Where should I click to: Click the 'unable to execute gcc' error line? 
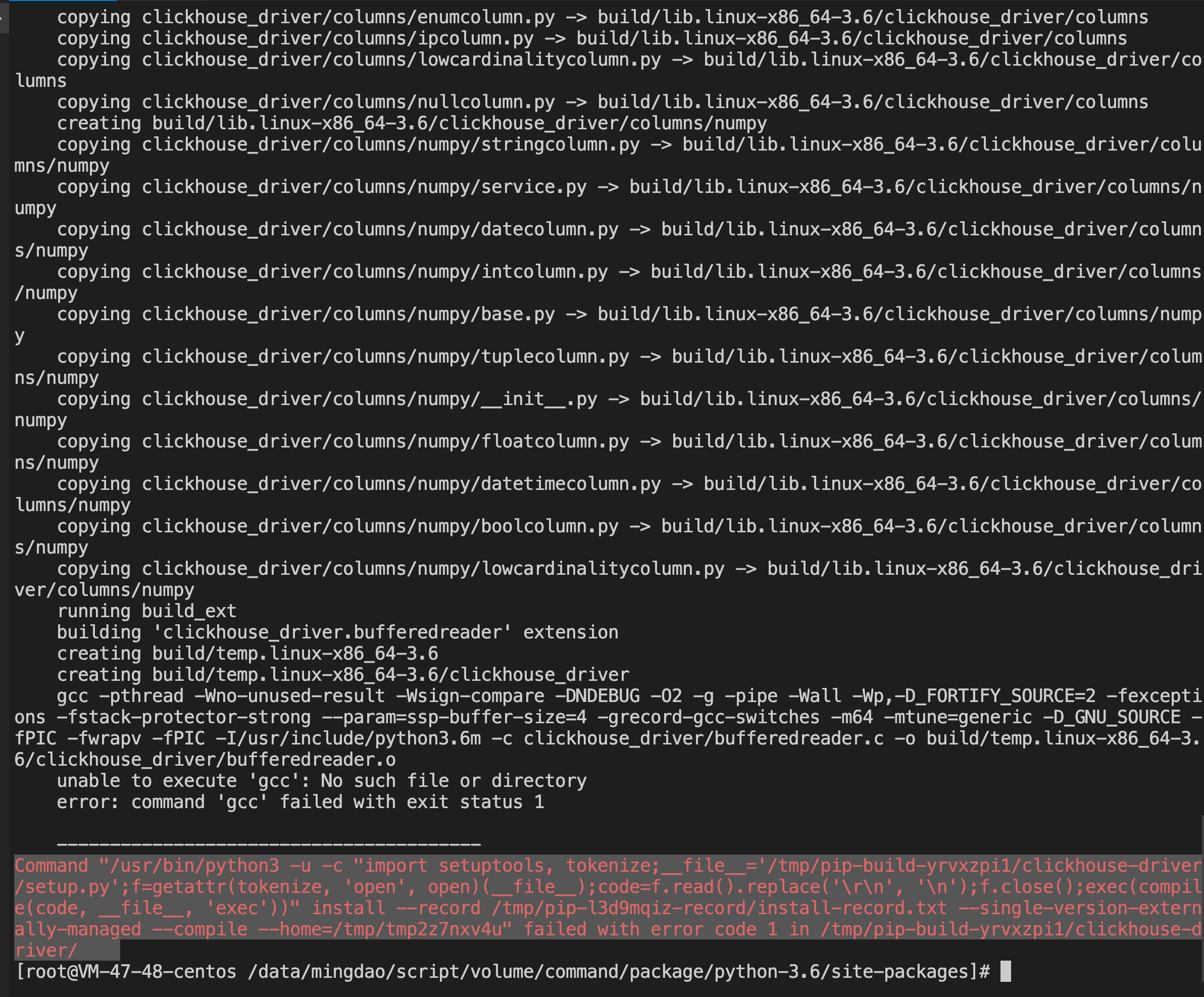click(321, 781)
